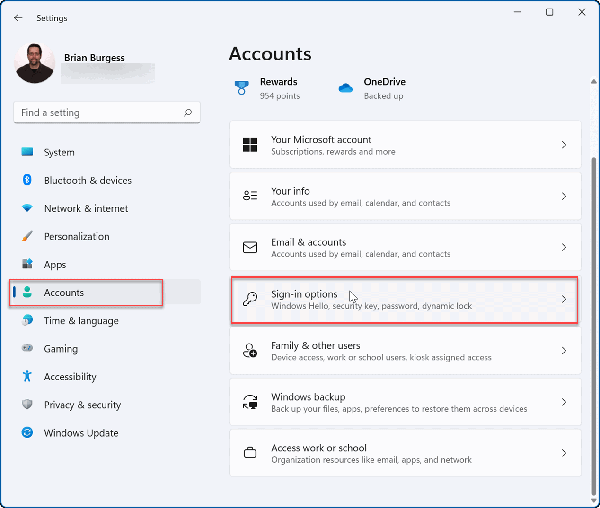Click the scrollbar up arrow
The width and height of the screenshot is (600, 508).
[x=593, y=81]
